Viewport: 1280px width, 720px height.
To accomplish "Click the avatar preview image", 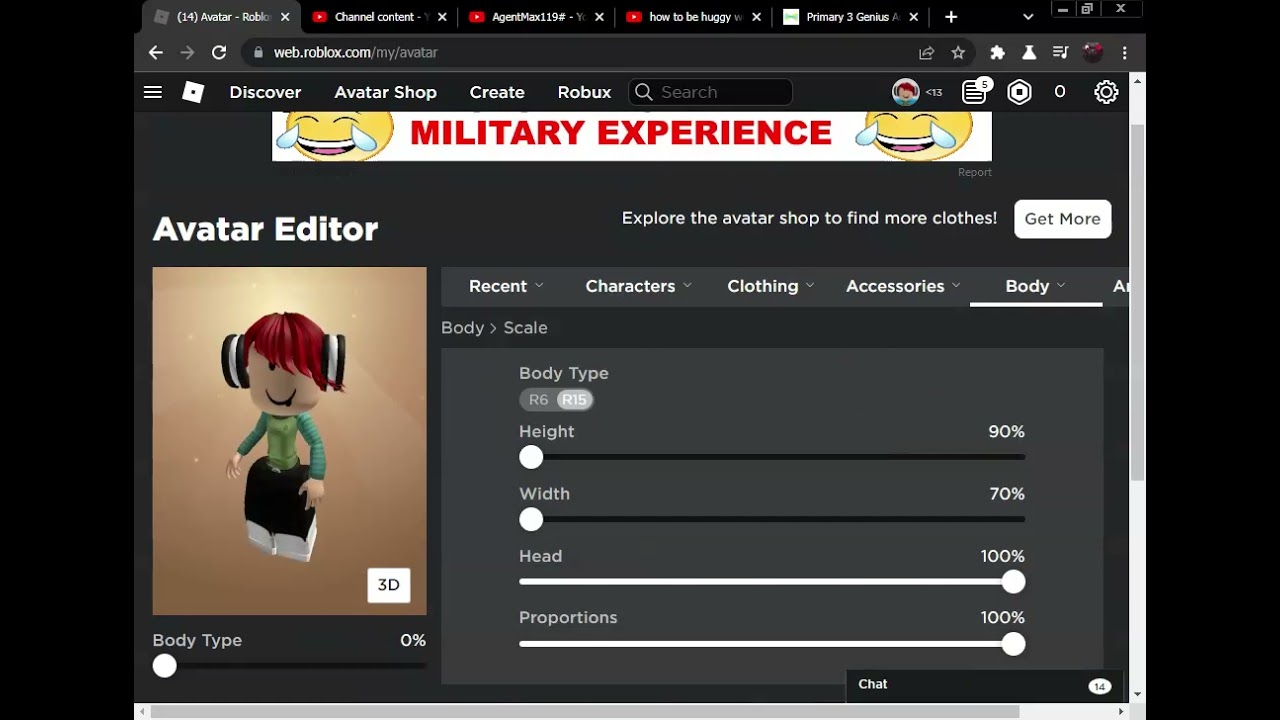I will pos(289,441).
